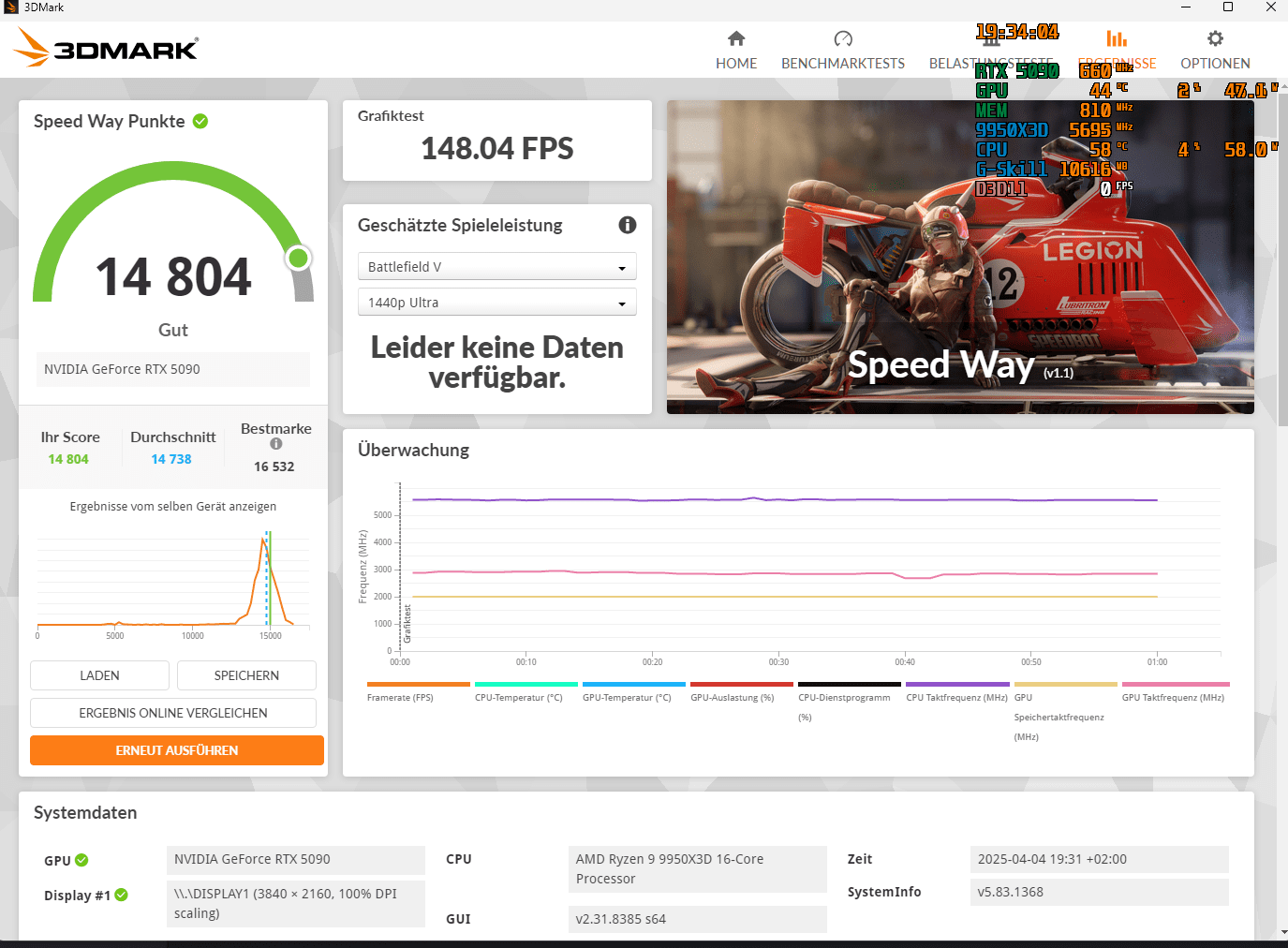
Task: Click the Systemdaten section heading
Action: (x=85, y=812)
